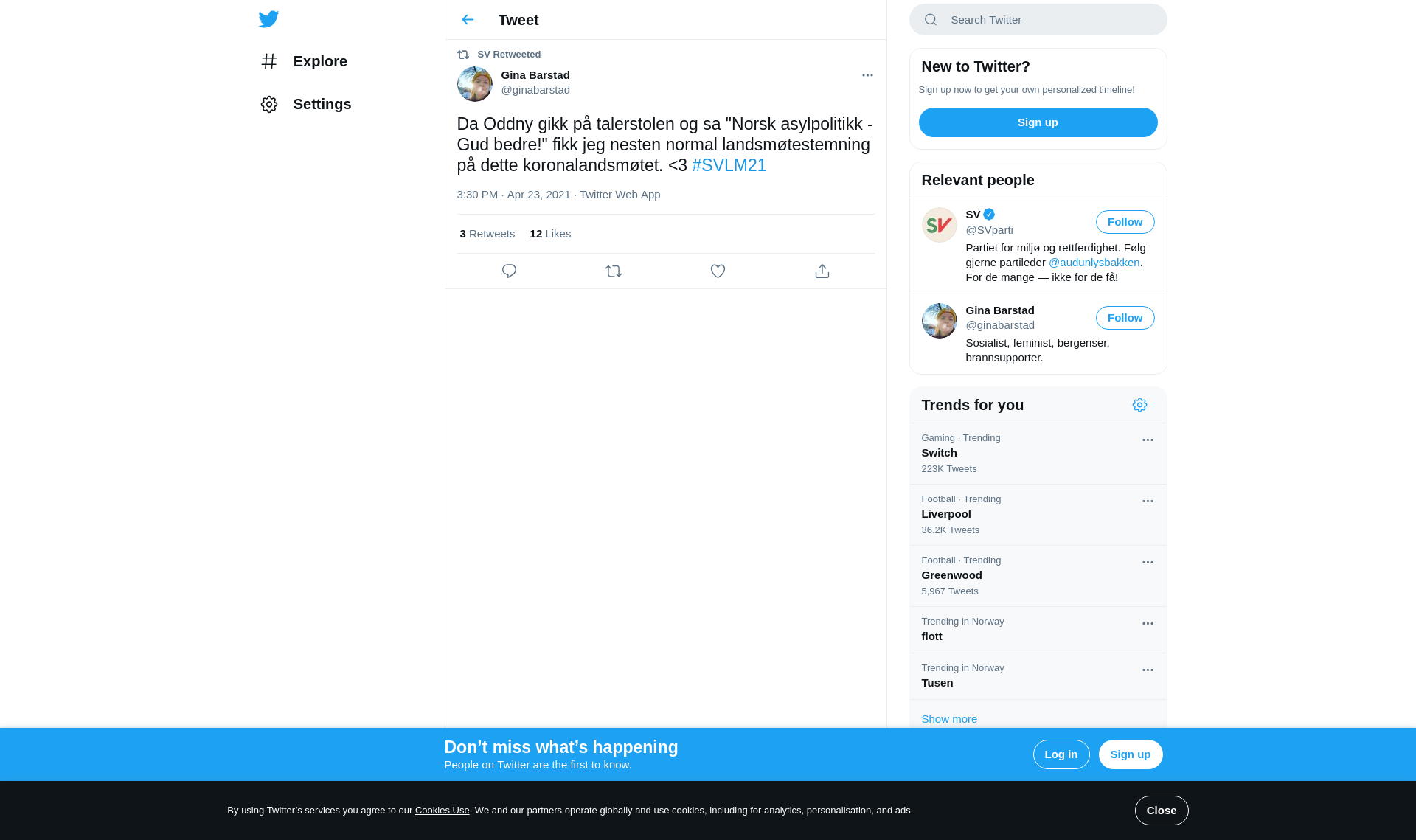The width and height of the screenshot is (1416, 840).
Task: View the 12 Likes list
Action: (x=550, y=234)
